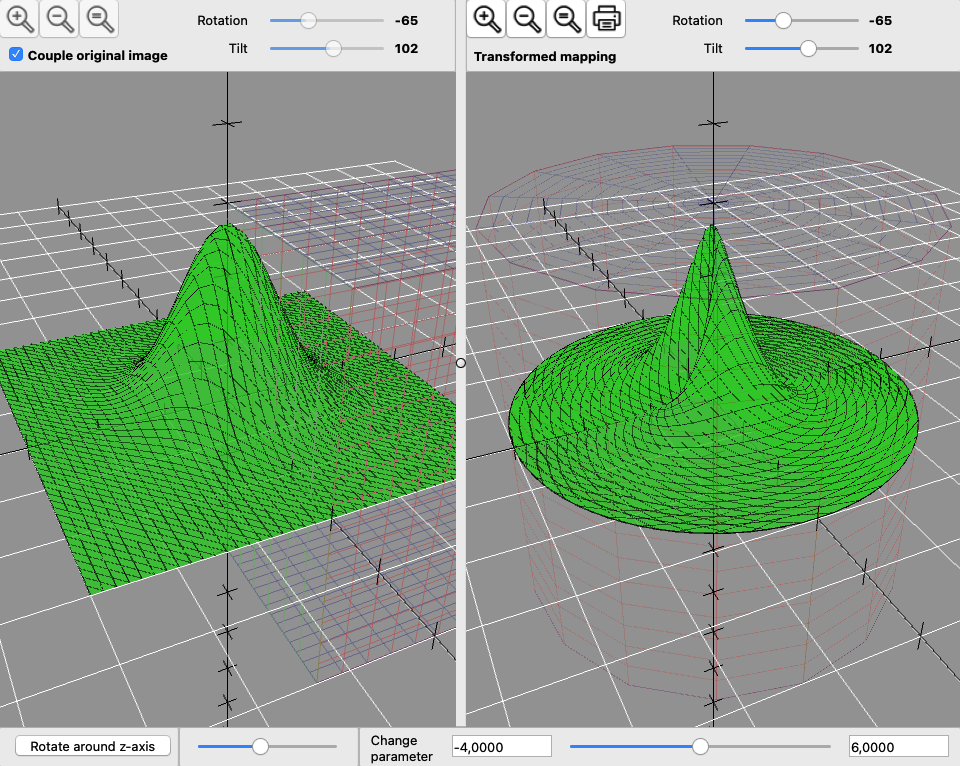This screenshot has height=766, width=960.
Task: Zoom in on the Transformed mapping view
Action: pyautogui.click(x=487, y=18)
